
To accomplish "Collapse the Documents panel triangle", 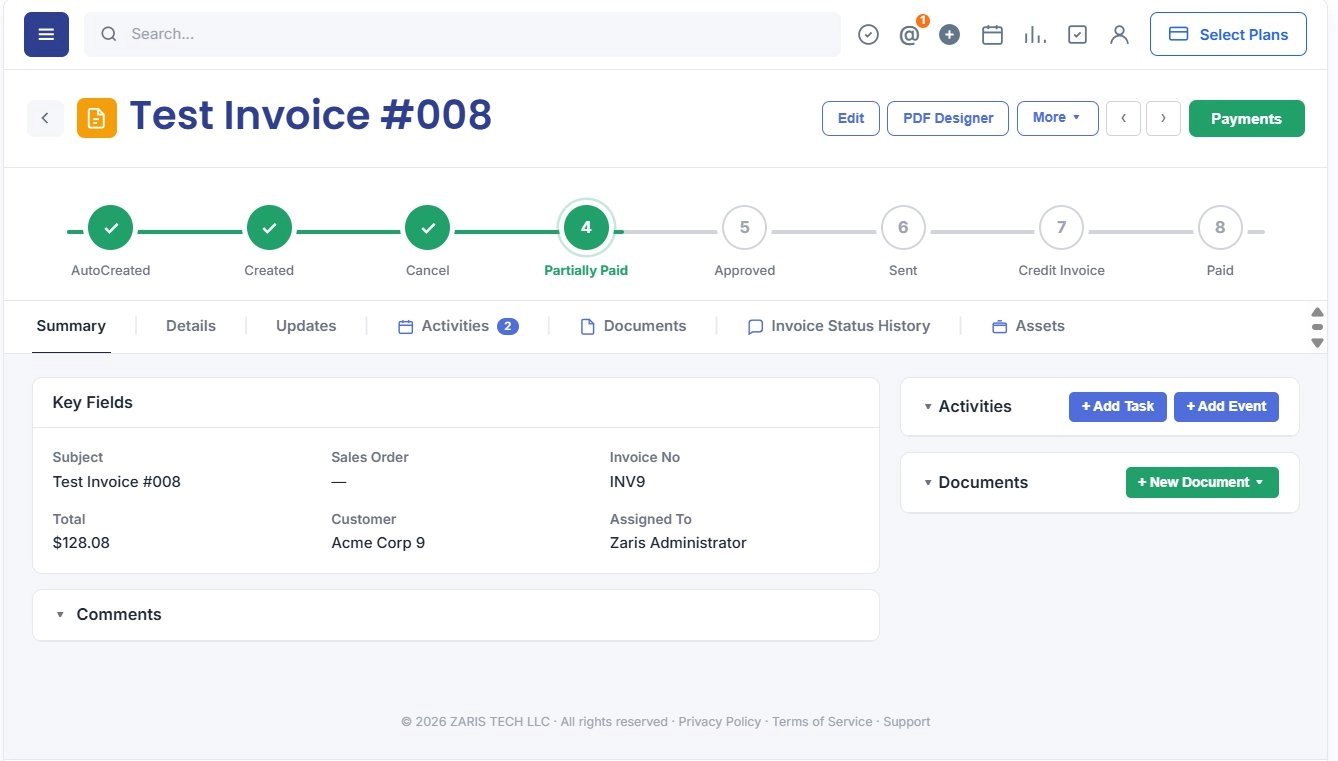I will 928,483.
